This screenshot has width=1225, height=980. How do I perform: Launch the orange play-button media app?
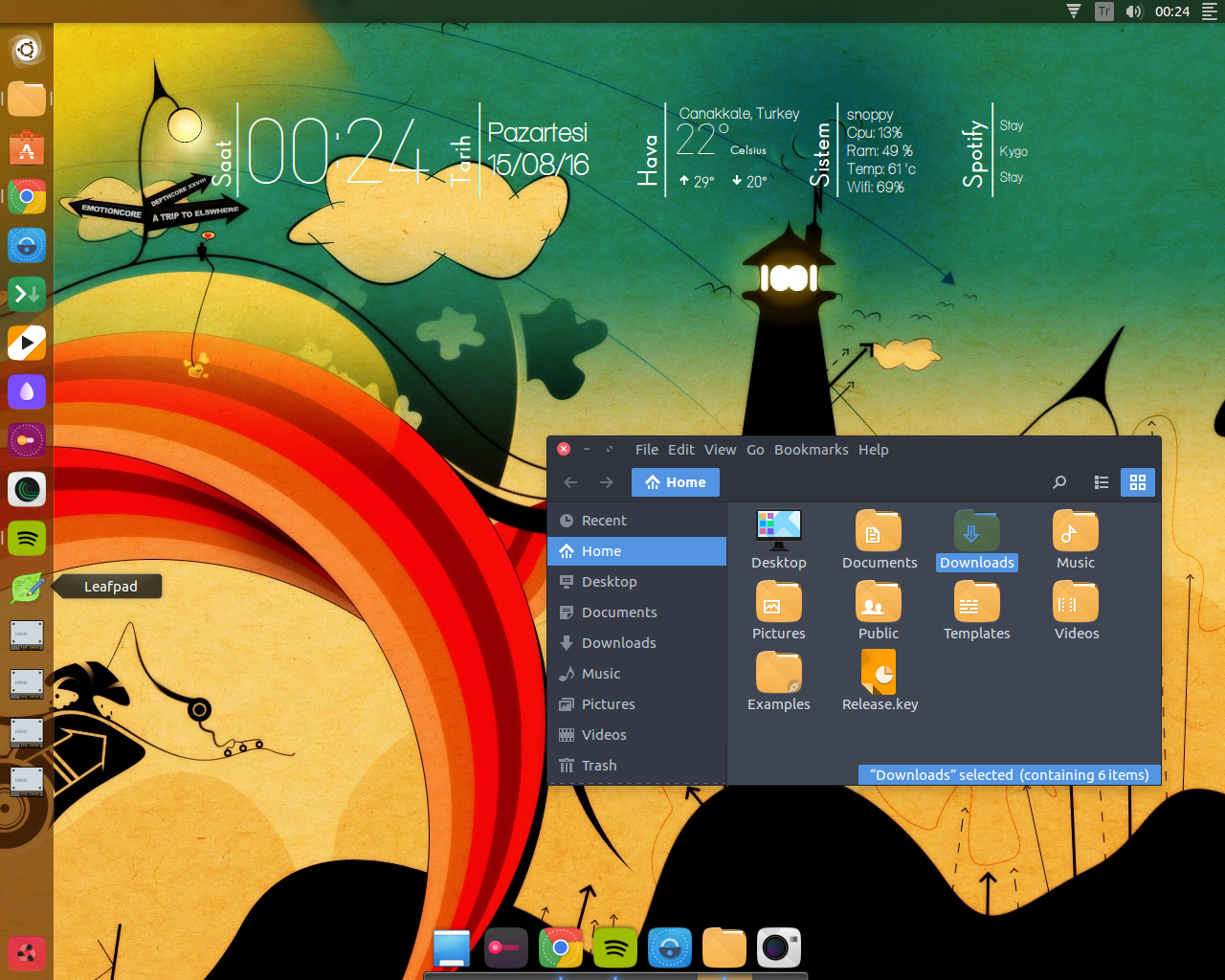(x=27, y=343)
